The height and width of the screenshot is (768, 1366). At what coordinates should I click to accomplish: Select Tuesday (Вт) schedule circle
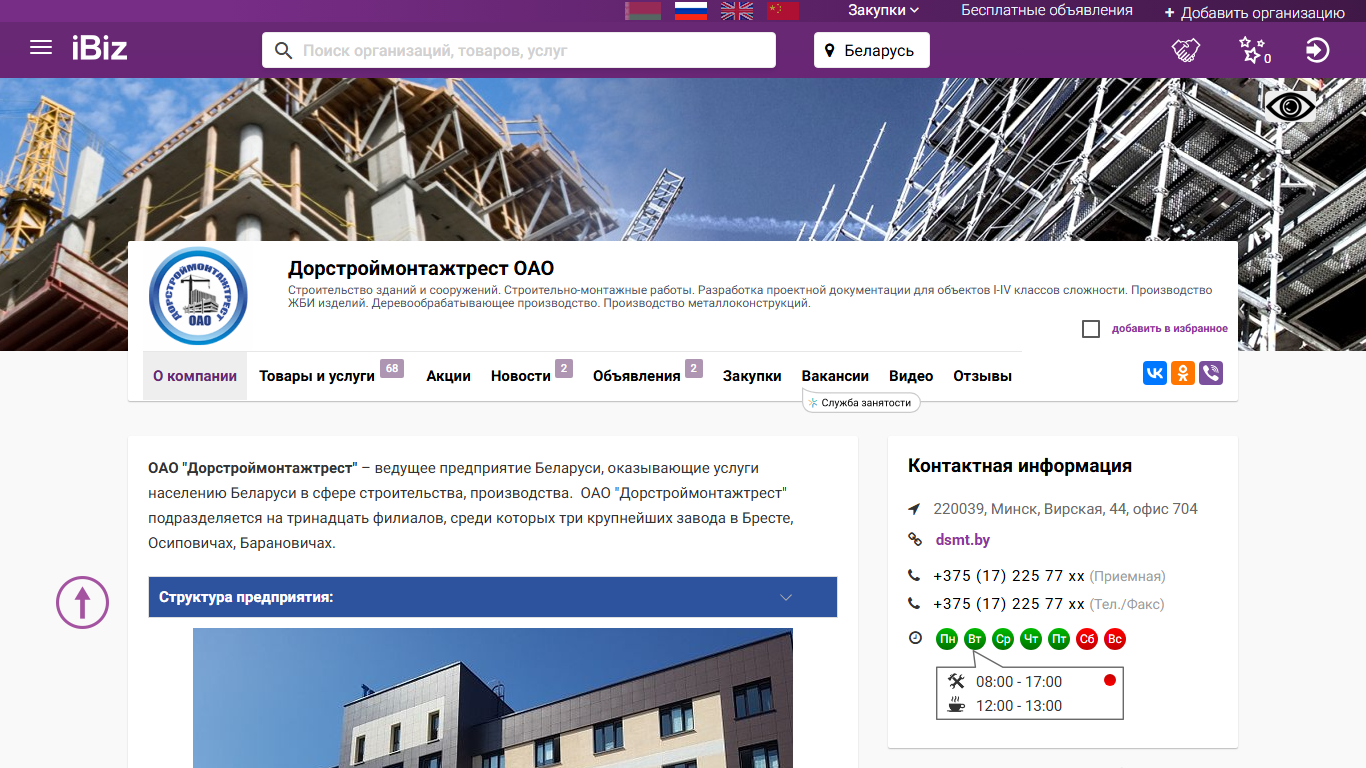975,639
